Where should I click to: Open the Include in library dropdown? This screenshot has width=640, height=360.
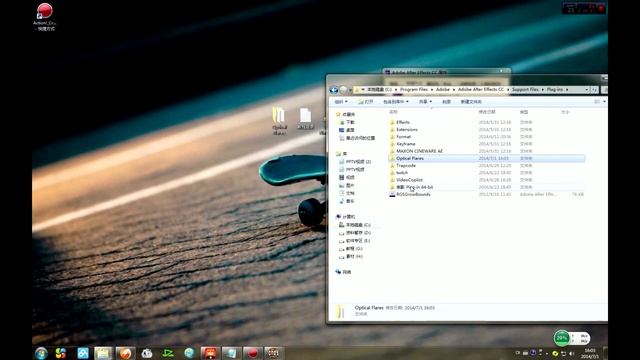coord(396,102)
